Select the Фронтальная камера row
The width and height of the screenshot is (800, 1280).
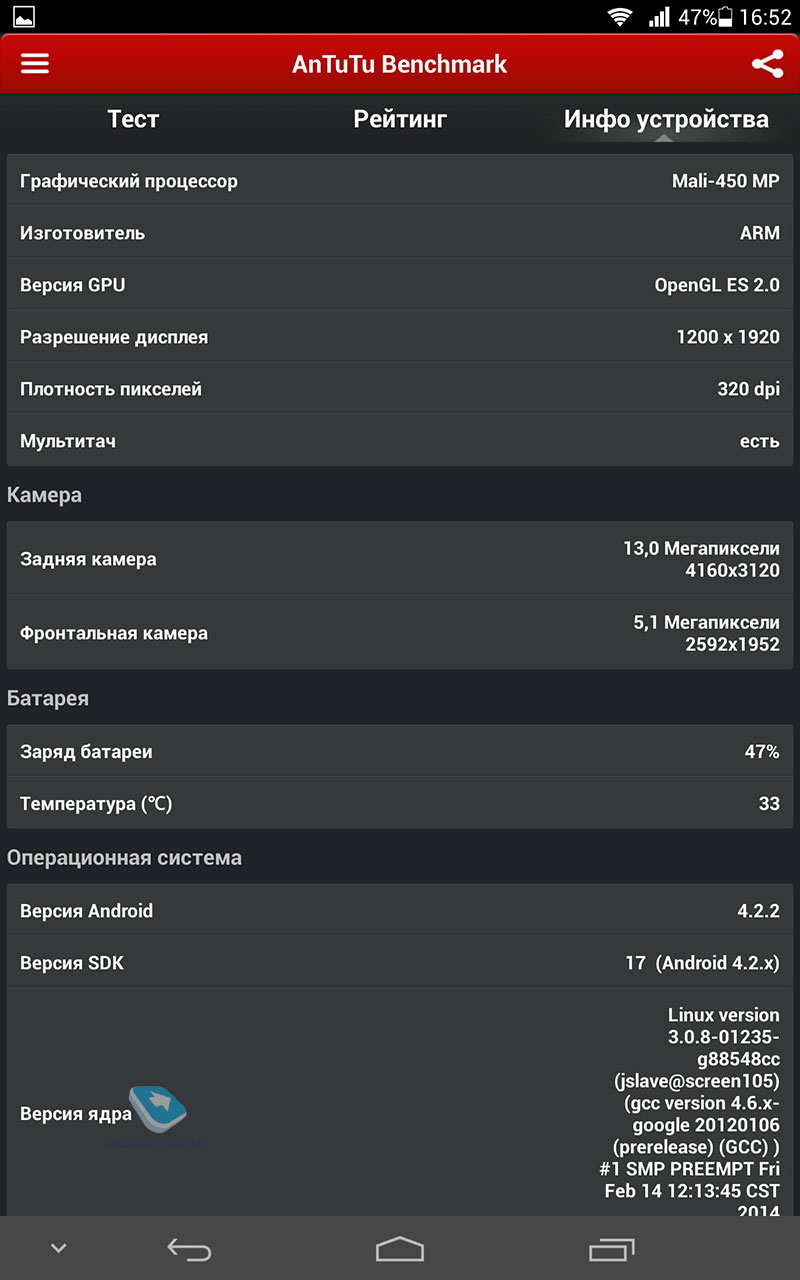point(400,633)
